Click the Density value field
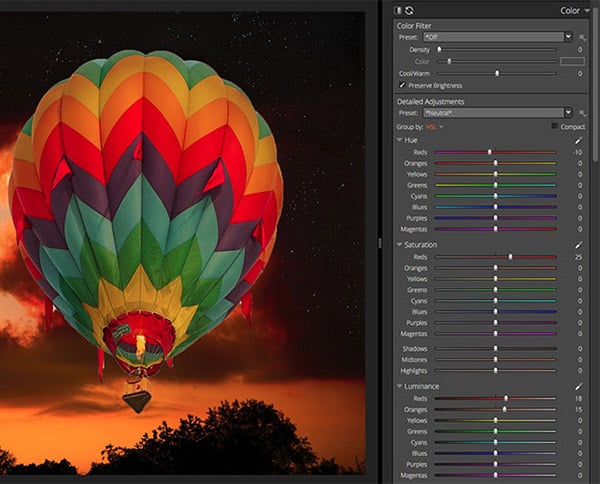Viewport: 600px width, 484px height. [580, 50]
